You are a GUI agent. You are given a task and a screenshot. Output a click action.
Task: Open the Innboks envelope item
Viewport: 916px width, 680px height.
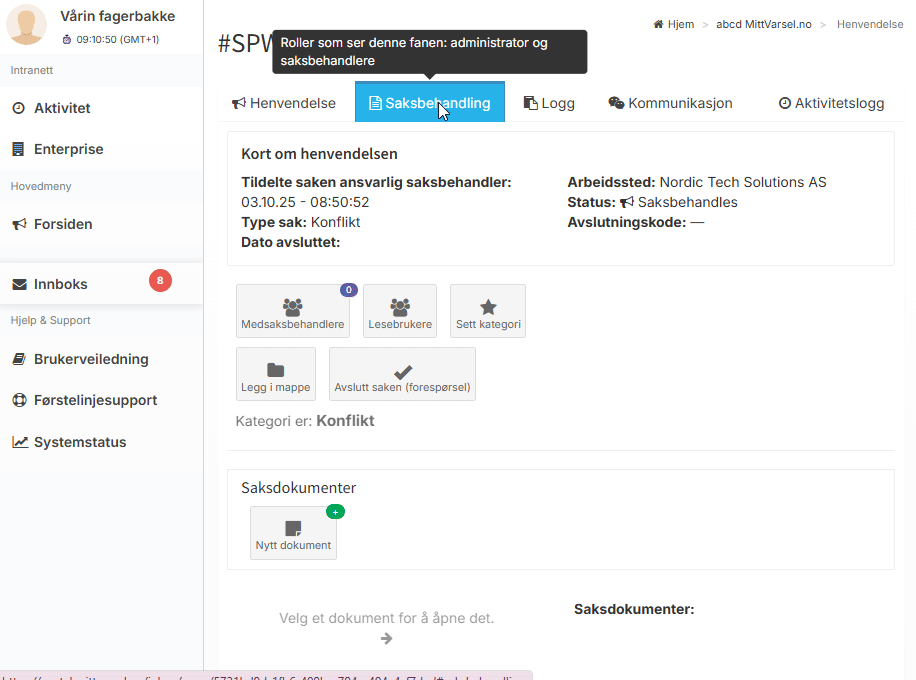pos(61,284)
